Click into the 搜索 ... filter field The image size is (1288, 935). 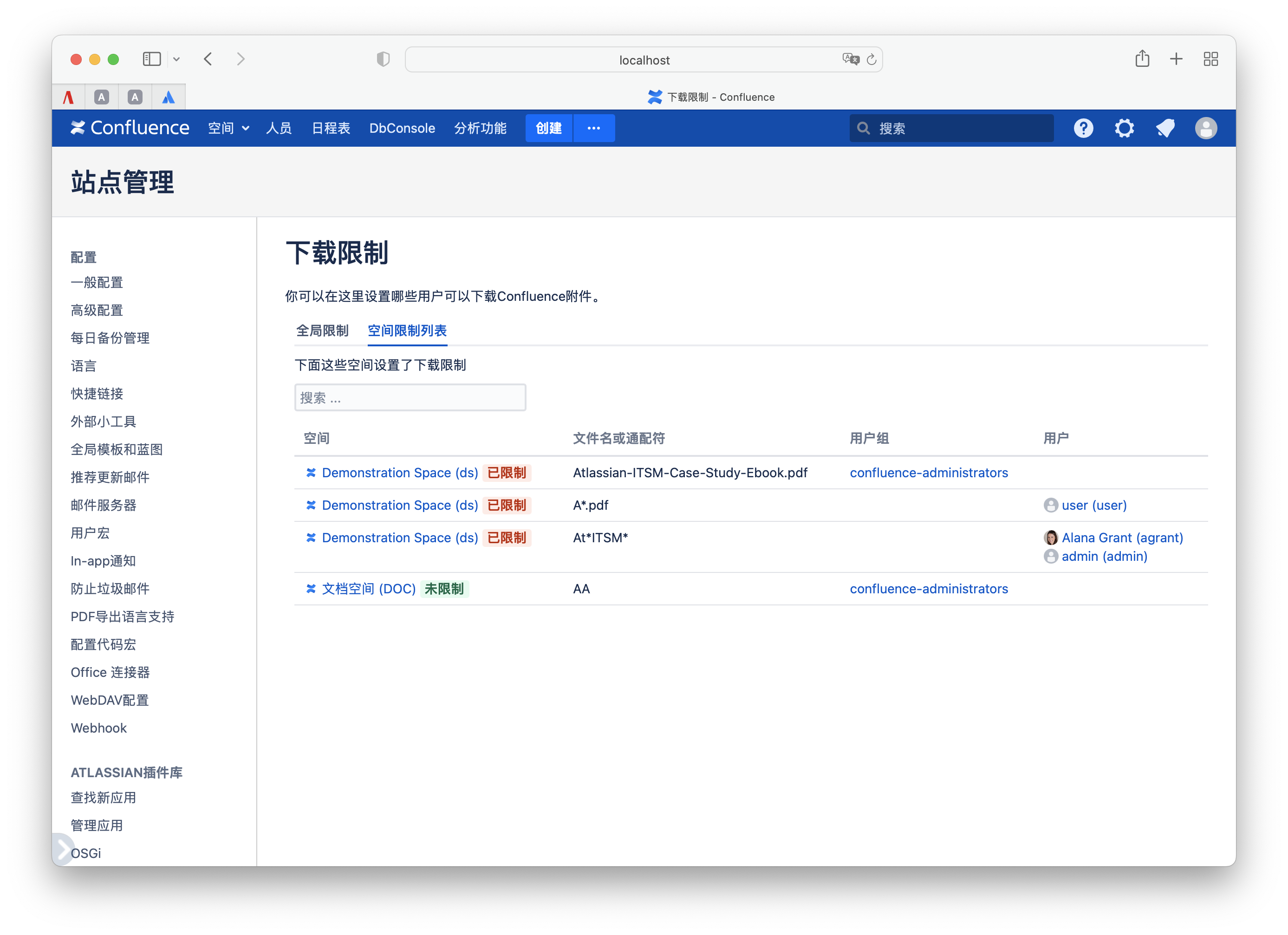[x=410, y=397]
